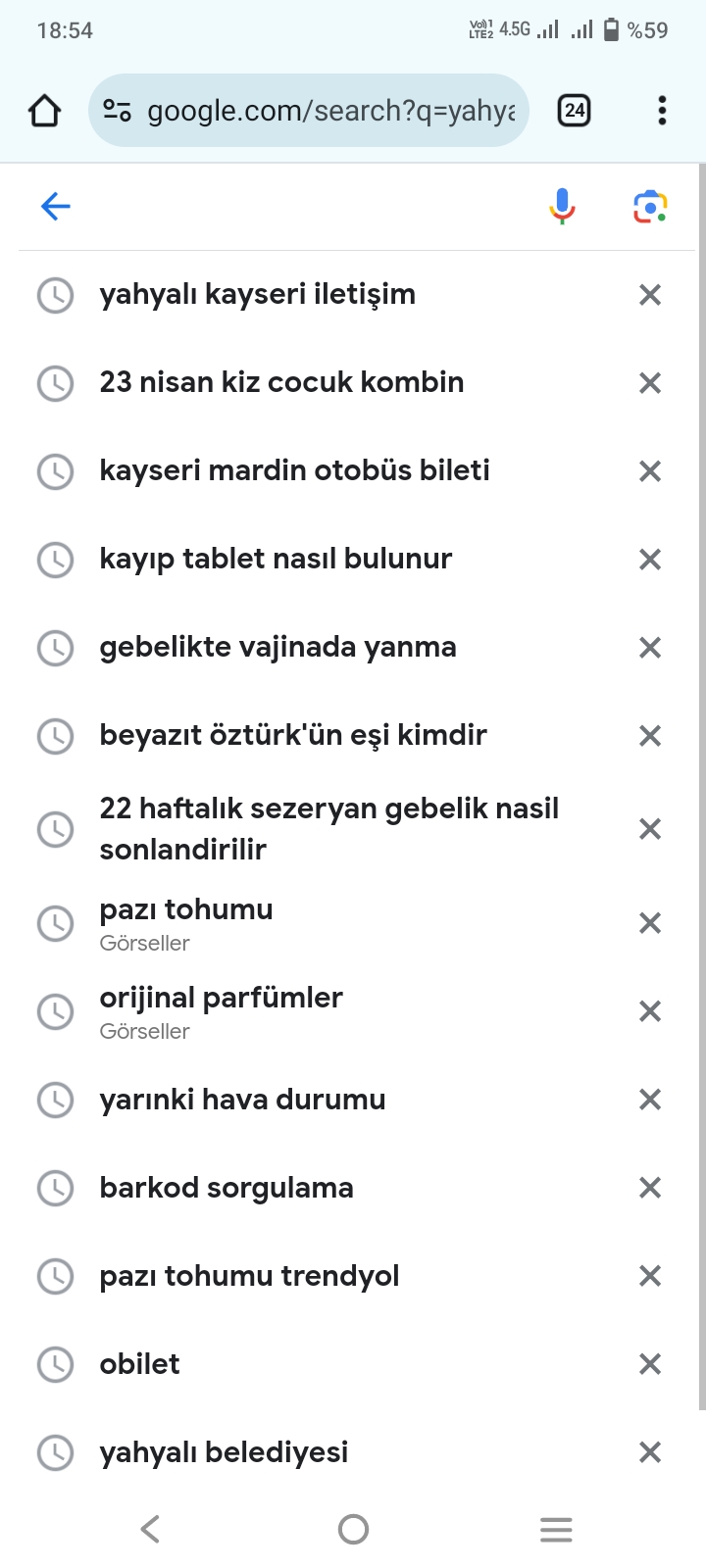
Task: Open 'pazı tohumu' Görseller suggestion
Action: 186,923
